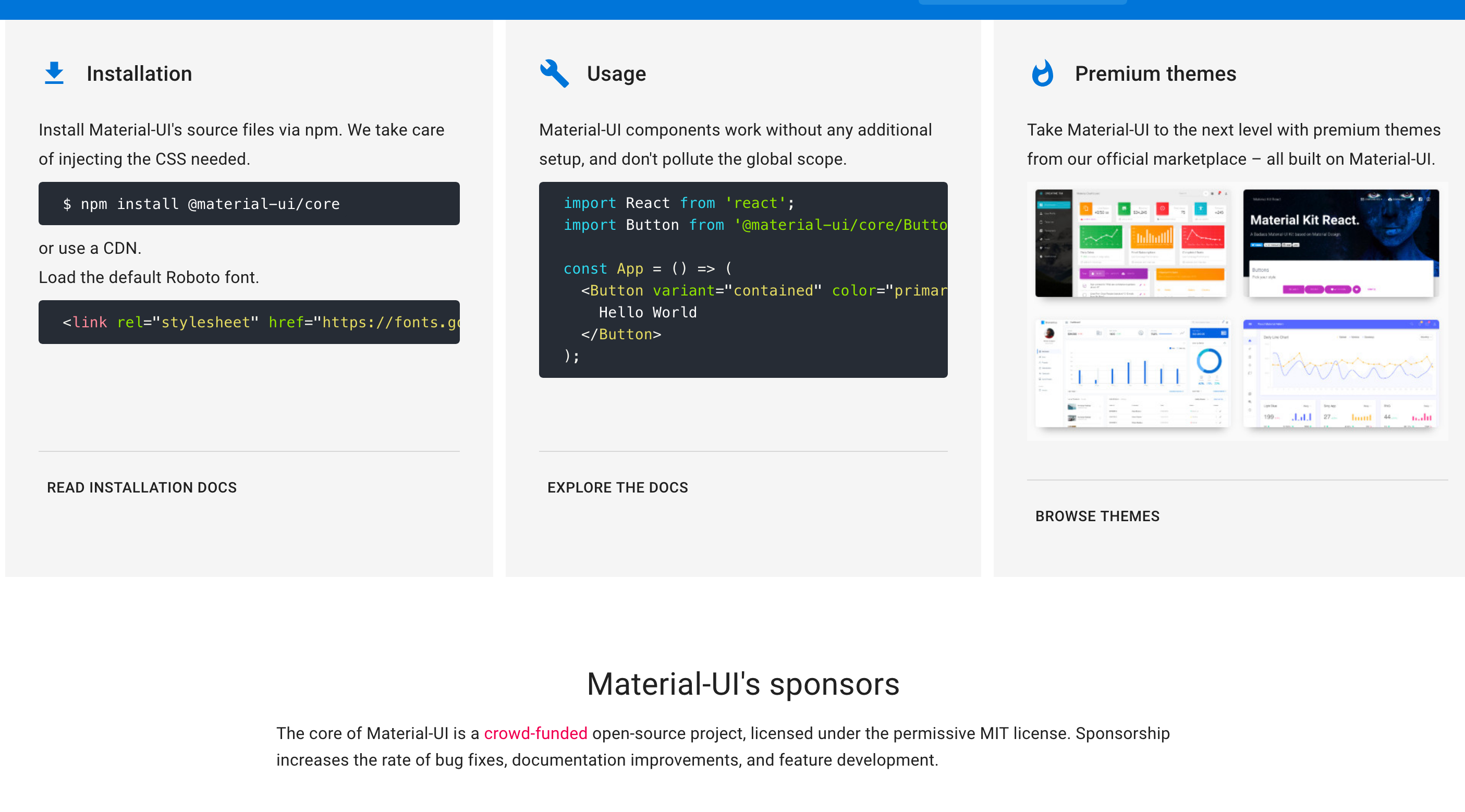Click the Installation heading

tap(139, 73)
